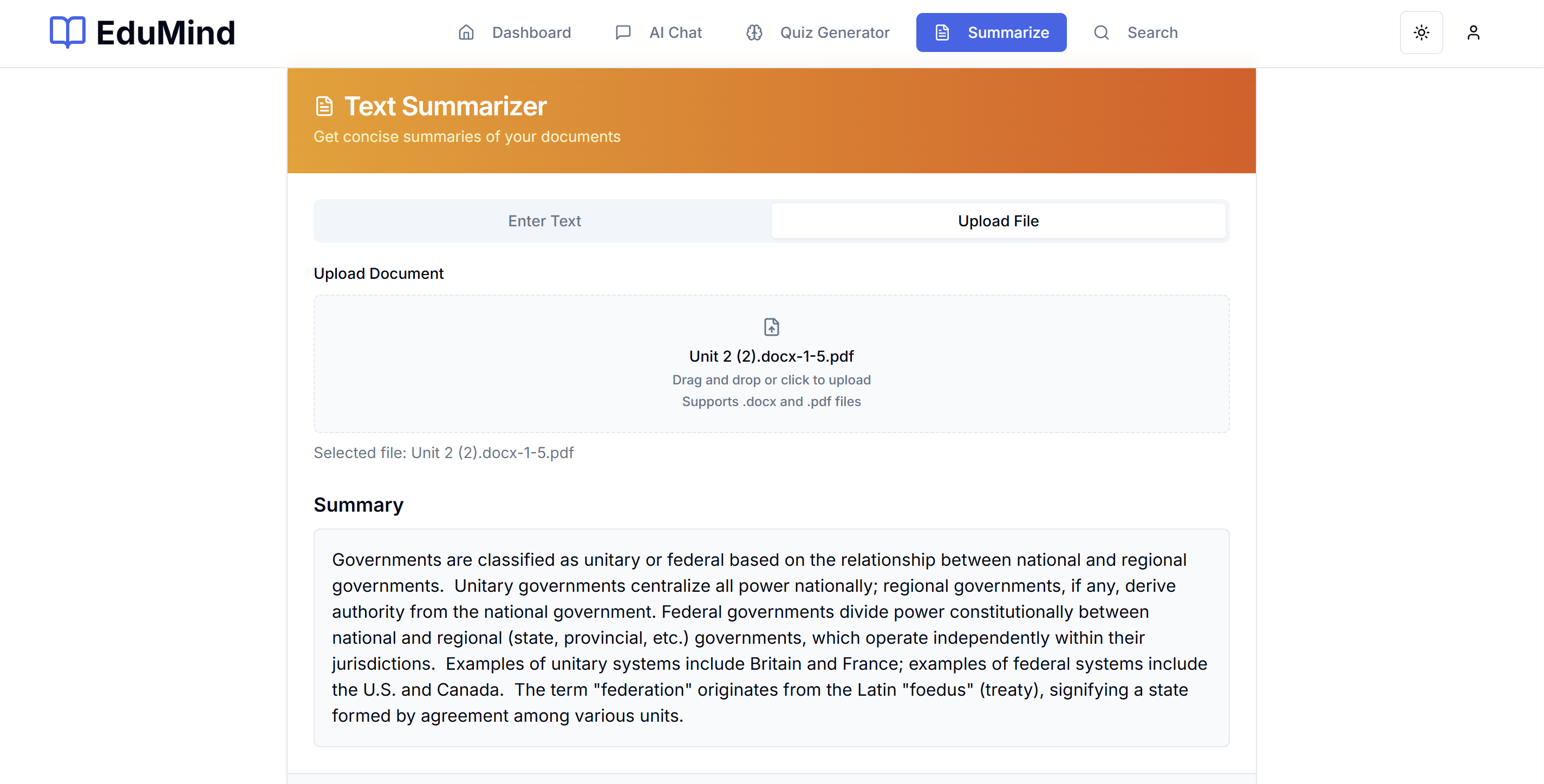Click the Summarize nav button
1544x784 pixels.
(x=1007, y=32)
